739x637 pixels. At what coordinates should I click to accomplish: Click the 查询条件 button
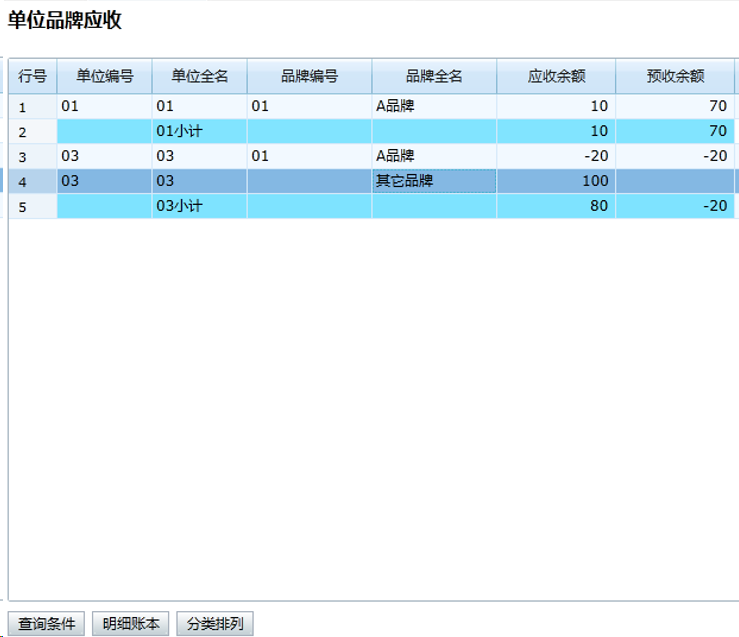tap(46, 624)
